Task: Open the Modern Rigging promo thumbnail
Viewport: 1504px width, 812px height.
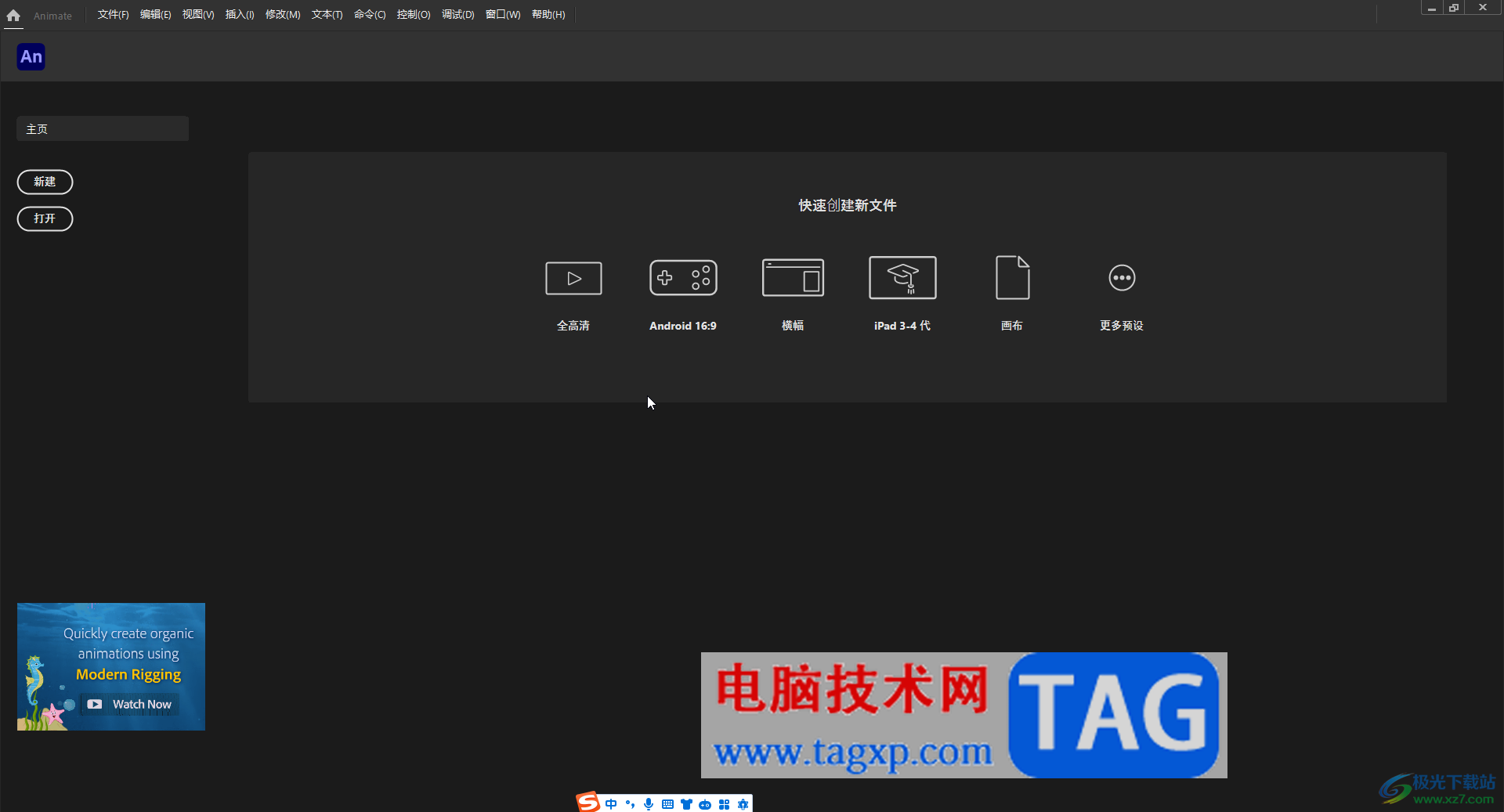Action: click(x=111, y=666)
